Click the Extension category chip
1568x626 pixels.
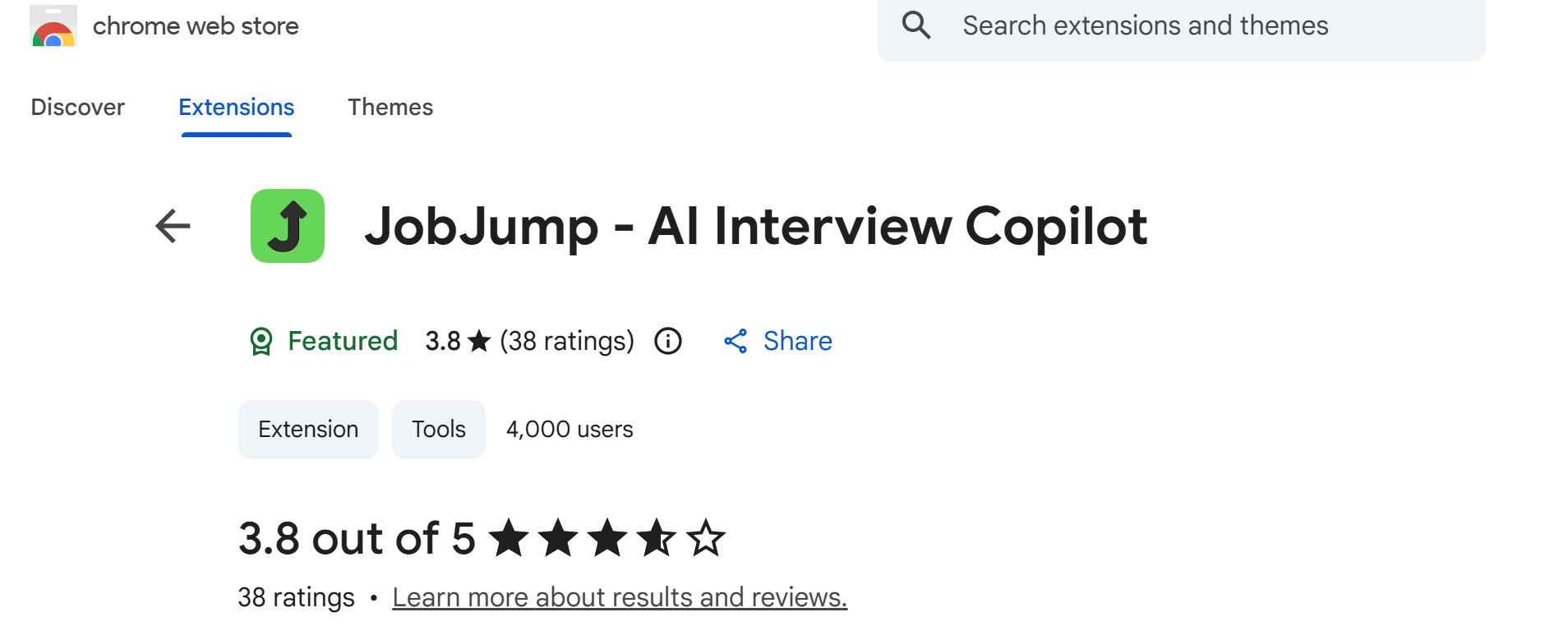tap(308, 430)
